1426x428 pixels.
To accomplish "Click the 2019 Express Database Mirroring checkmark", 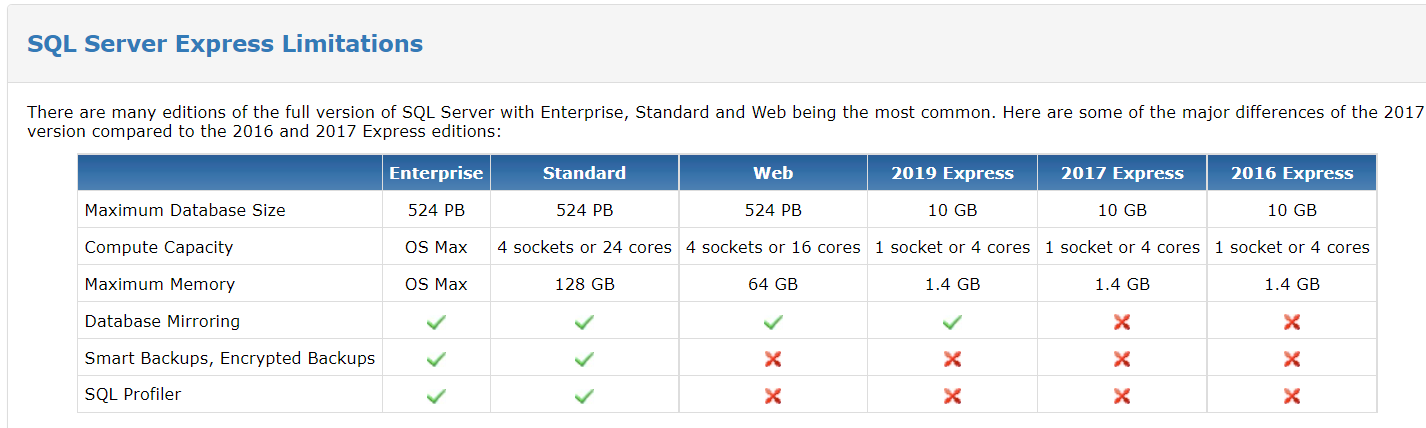I will (x=952, y=322).
